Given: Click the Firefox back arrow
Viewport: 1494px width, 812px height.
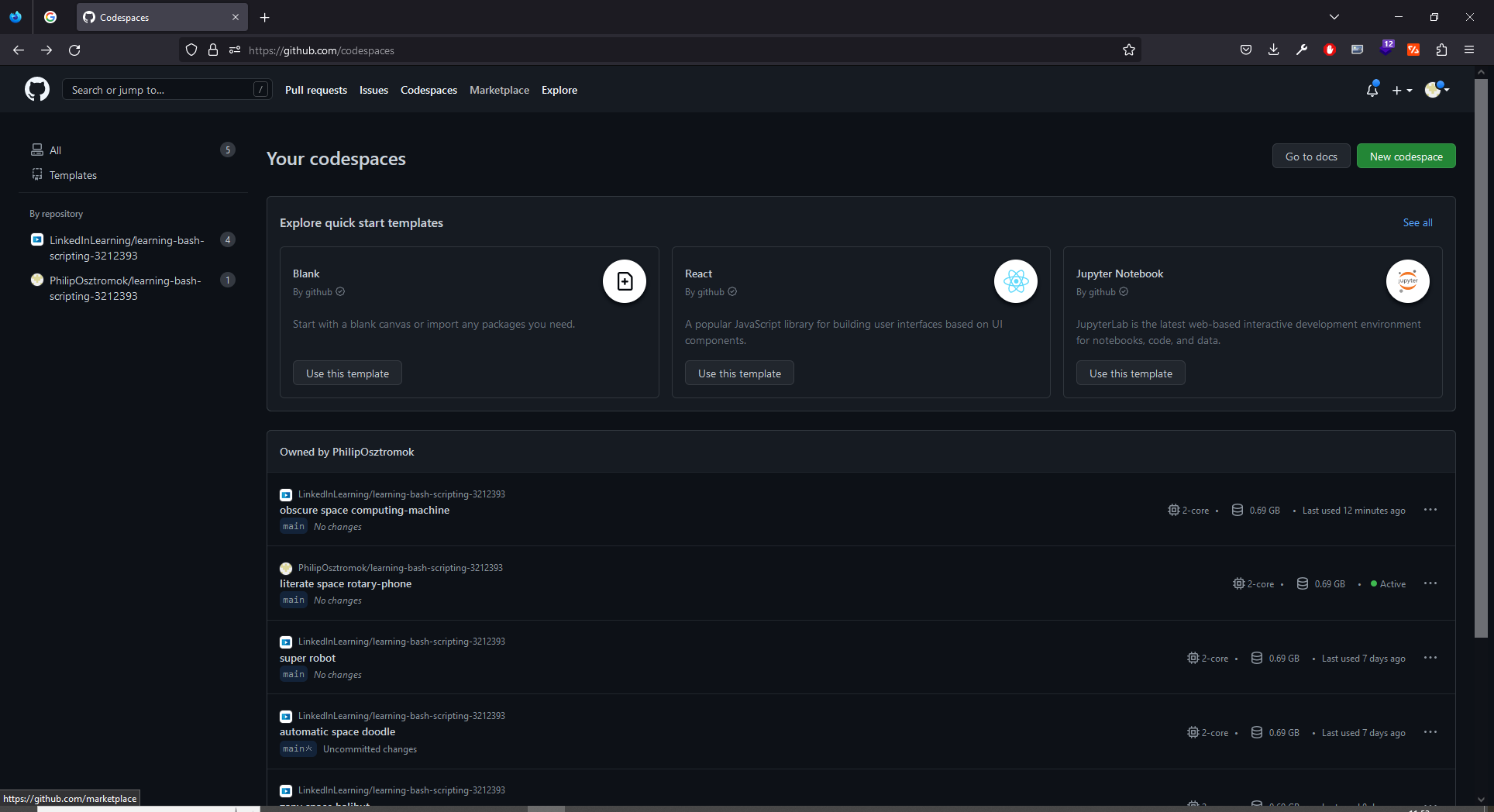Looking at the screenshot, I should (x=19, y=50).
